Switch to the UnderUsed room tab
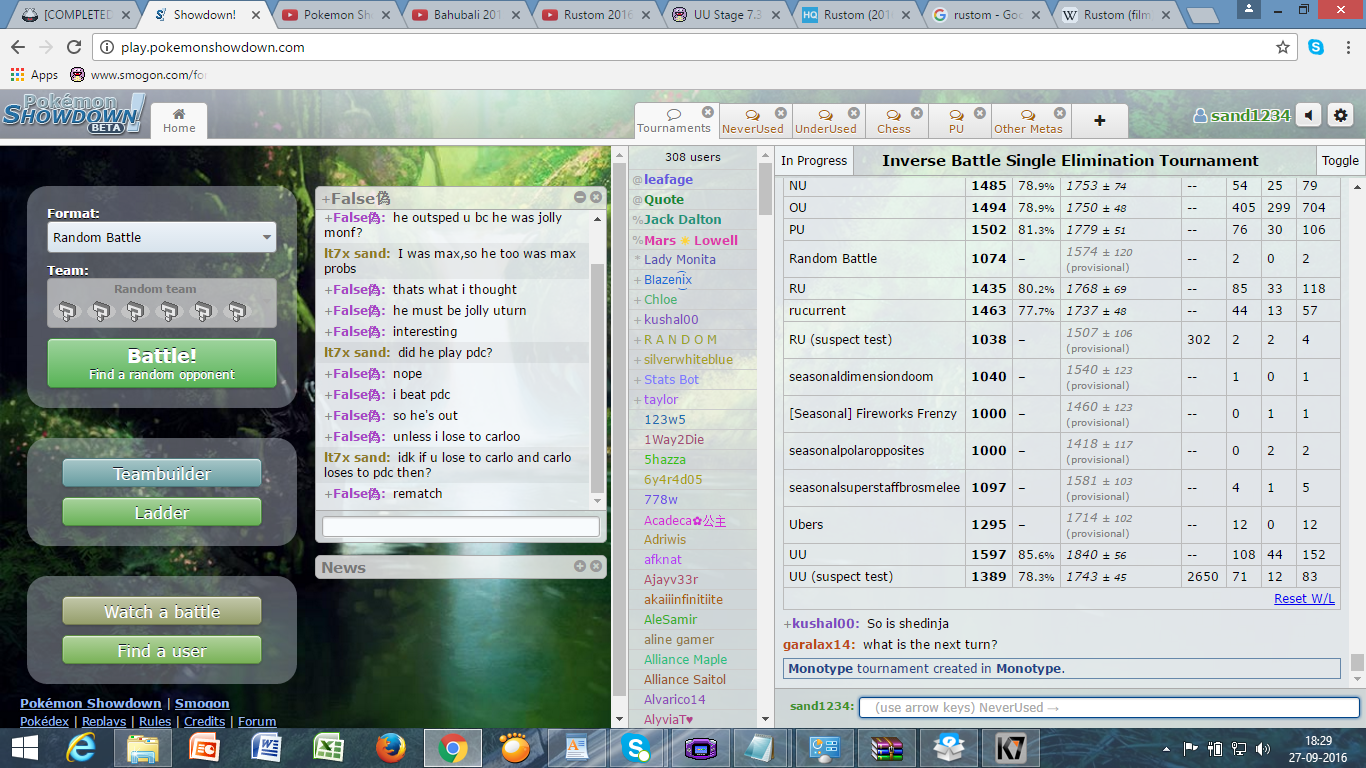This screenshot has height=768, width=1366. pos(826,120)
